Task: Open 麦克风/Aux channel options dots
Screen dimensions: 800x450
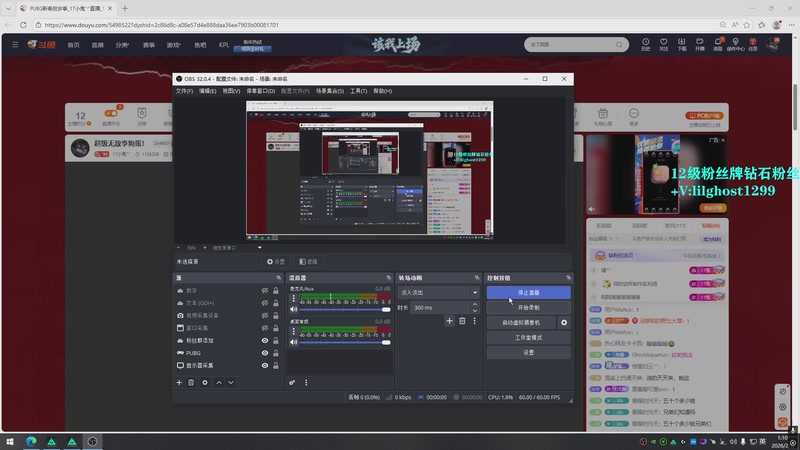Action: point(293,298)
